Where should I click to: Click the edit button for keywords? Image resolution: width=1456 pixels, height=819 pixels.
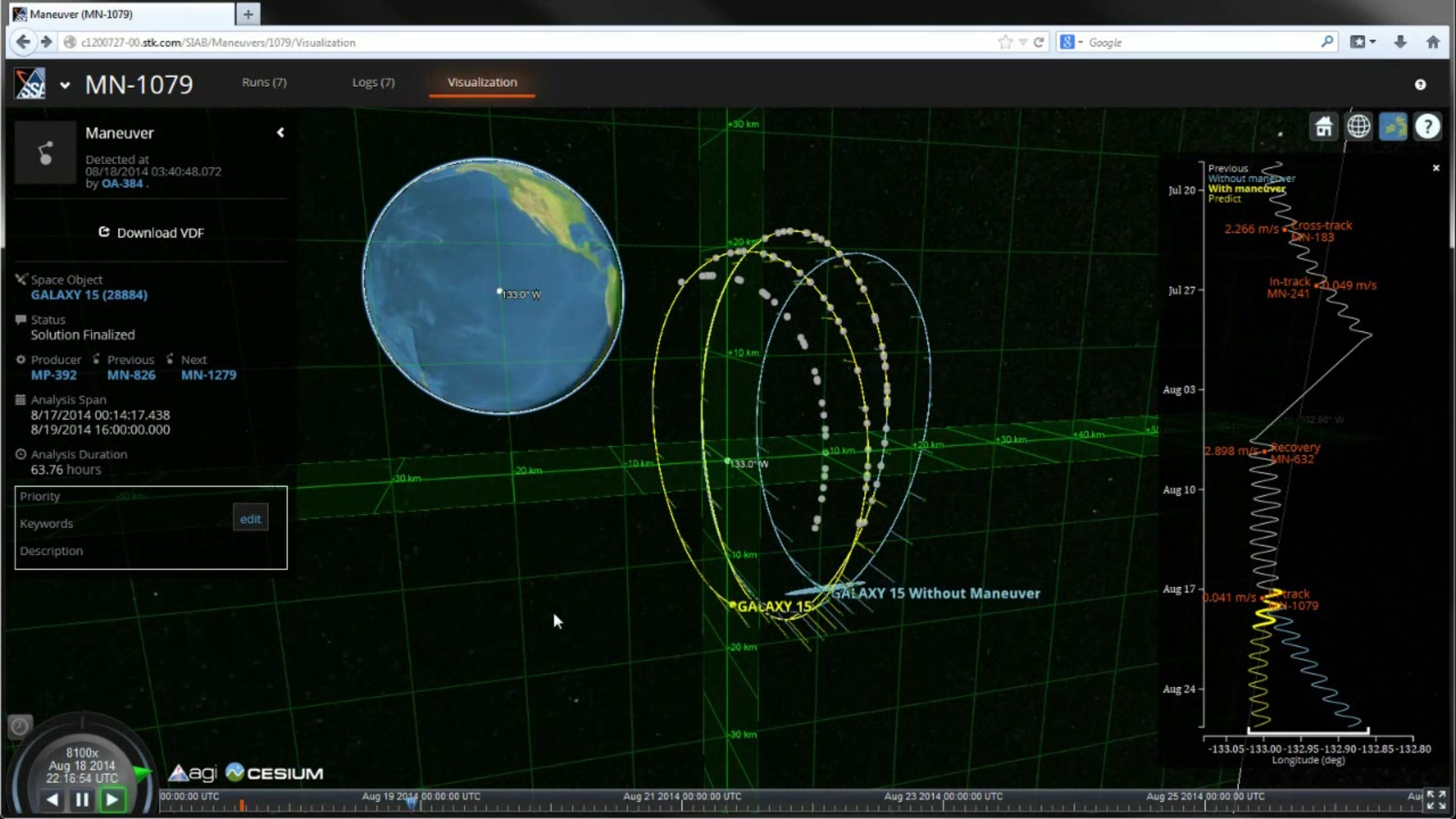pos(250,519)
